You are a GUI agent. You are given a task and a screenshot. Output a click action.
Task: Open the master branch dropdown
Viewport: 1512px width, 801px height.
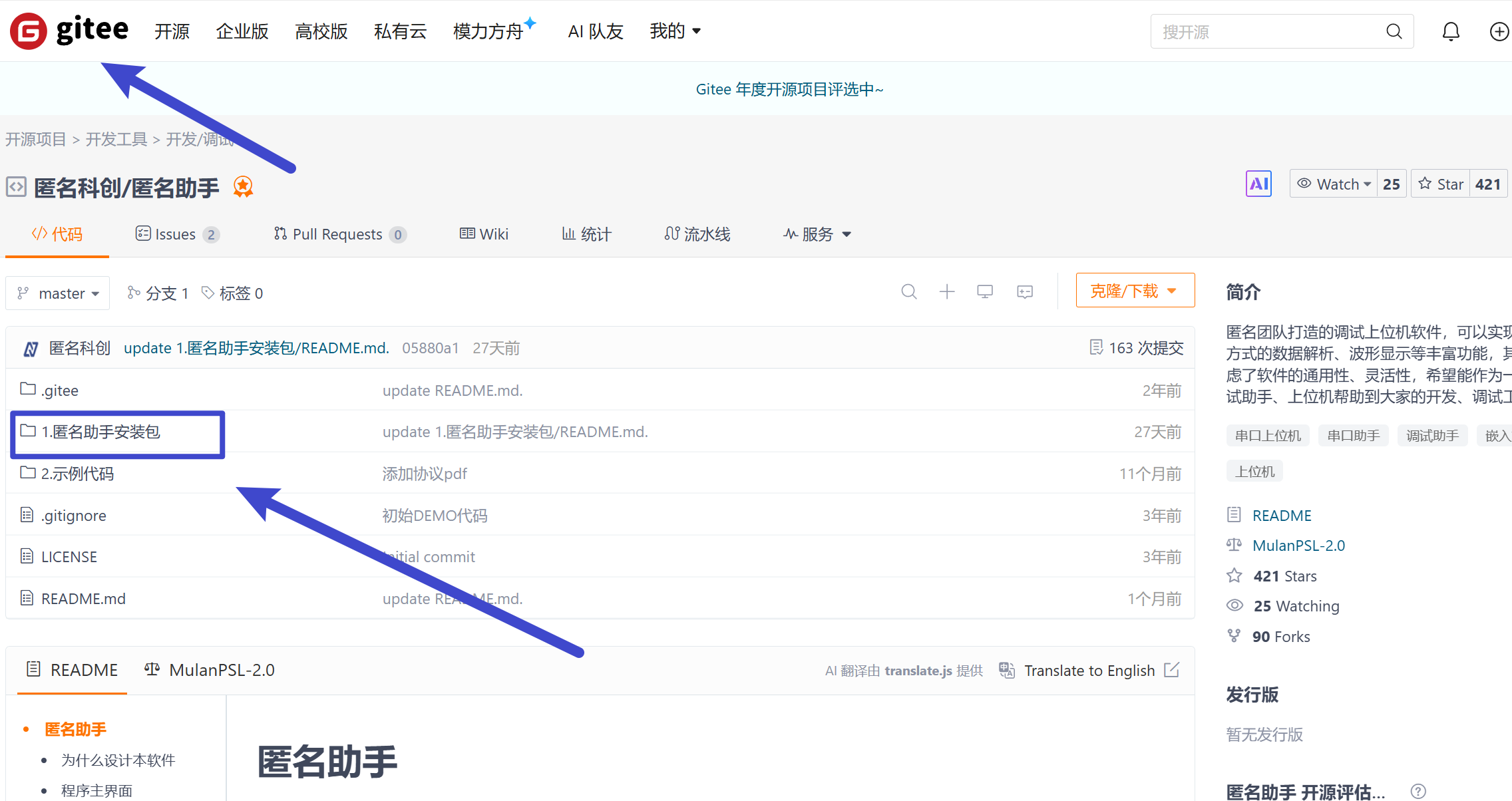click(58, 293)
